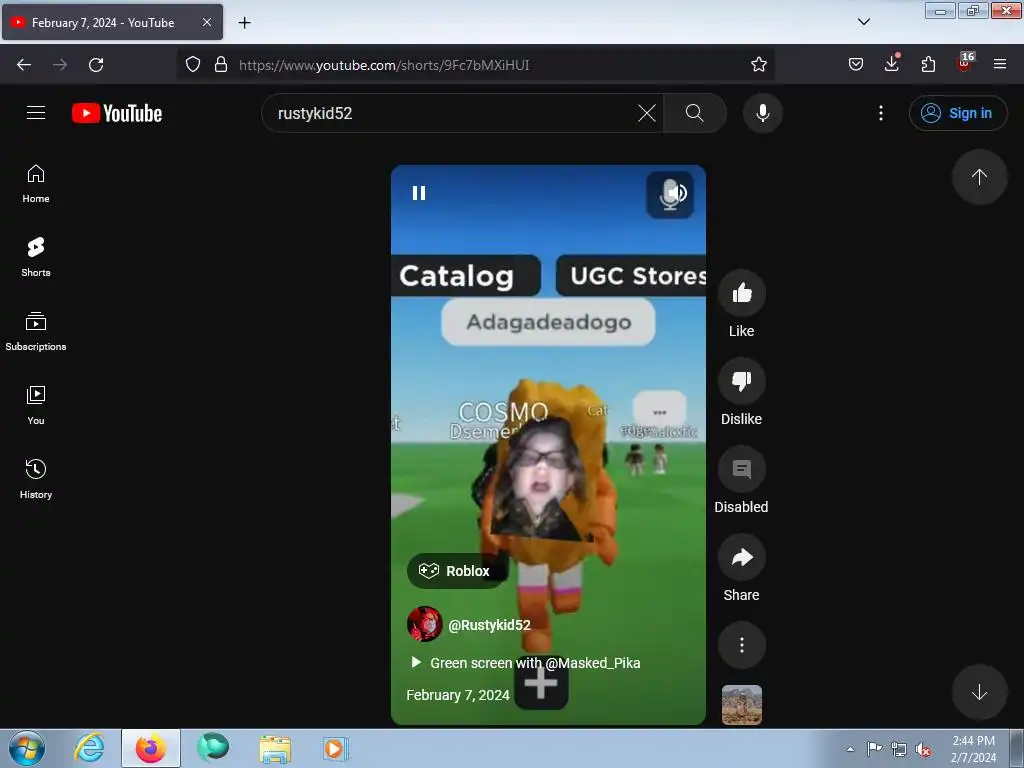Clear the rustykid52 search text
The height and width of the screenshot is (768, 1024).
click(647, 113)
